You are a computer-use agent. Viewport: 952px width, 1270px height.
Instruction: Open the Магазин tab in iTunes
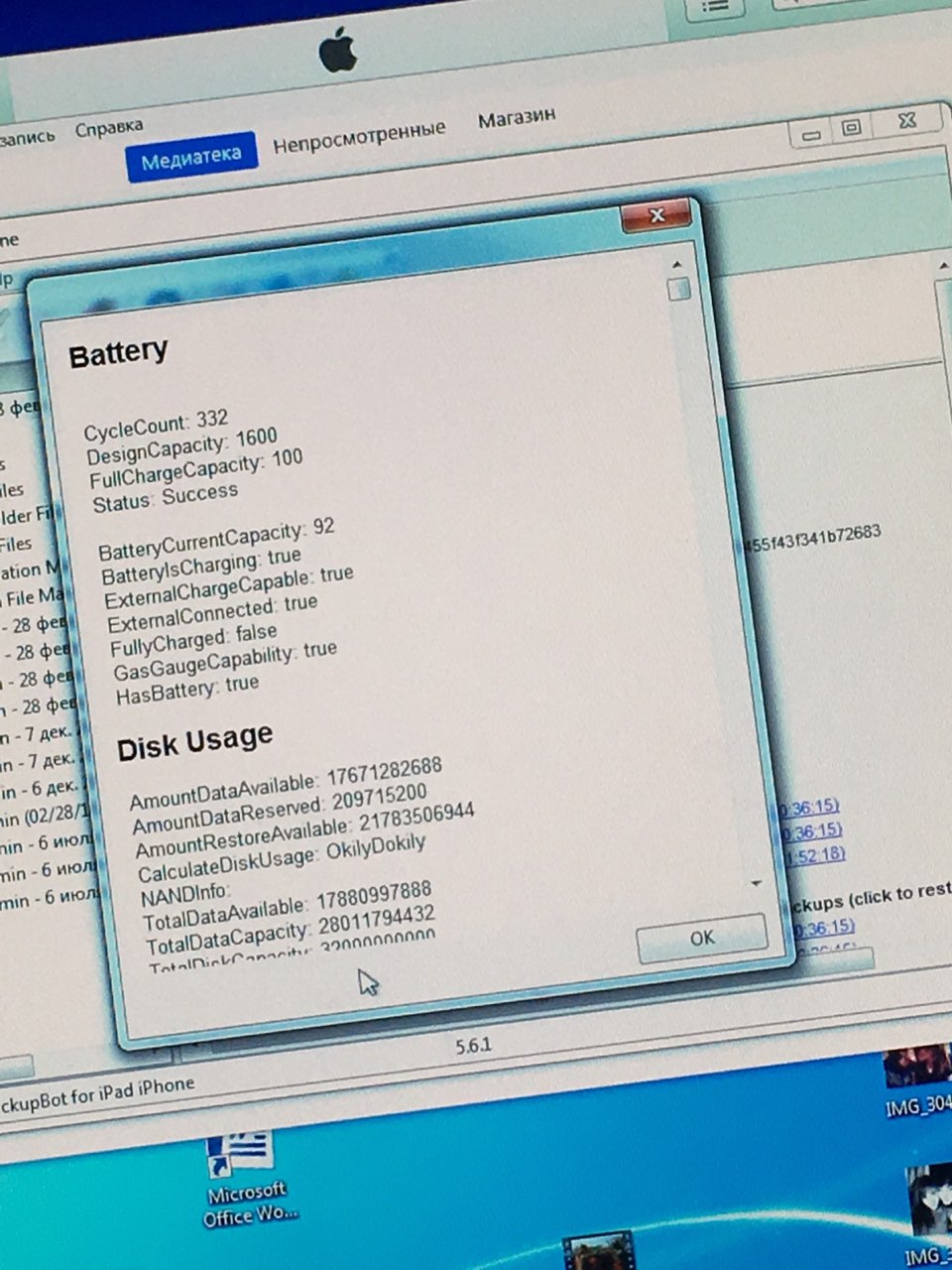pyautogui.click(x=517, y=118)
